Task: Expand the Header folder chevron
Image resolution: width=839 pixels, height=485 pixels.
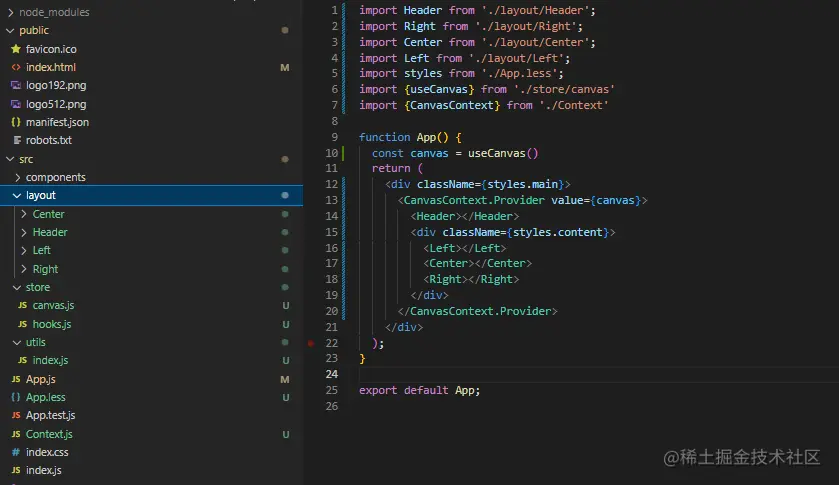Action: (x=24, y=232)
